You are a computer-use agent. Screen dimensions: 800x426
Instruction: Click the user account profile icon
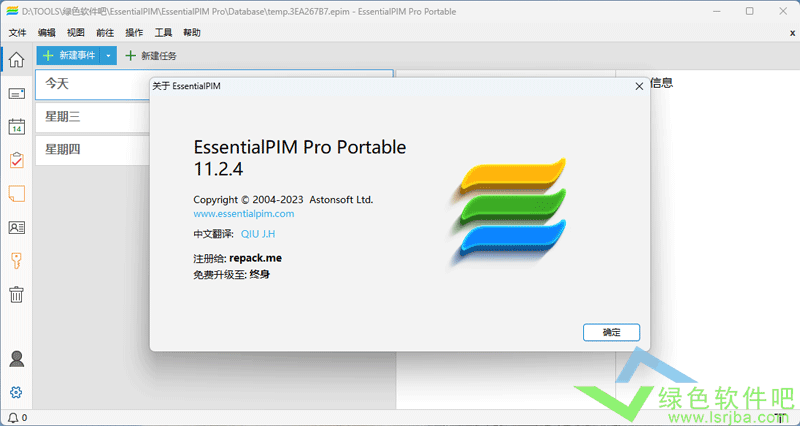[16, 358]
